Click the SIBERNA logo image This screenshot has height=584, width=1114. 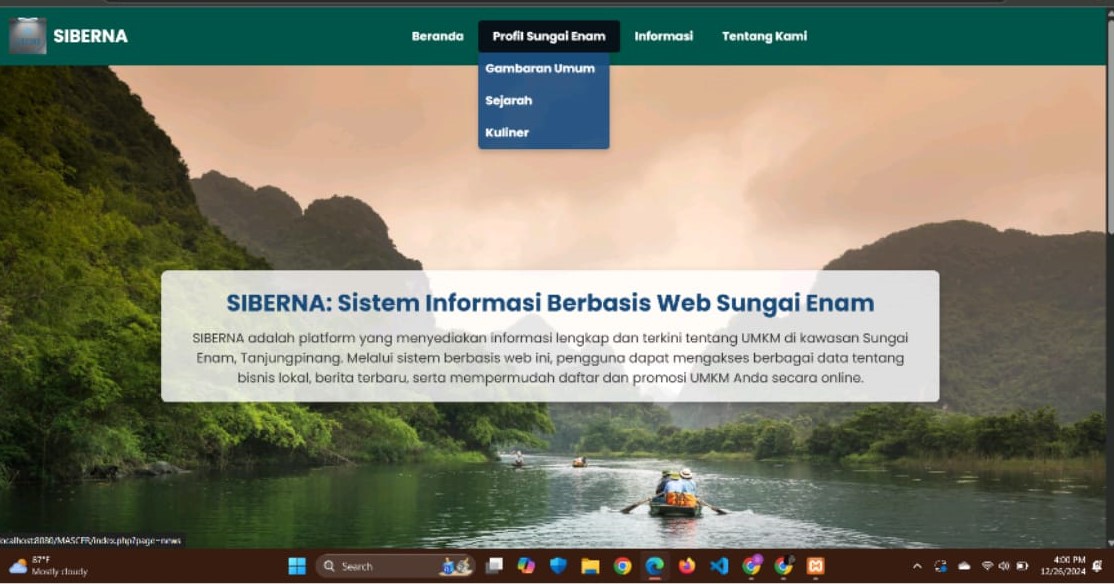[x=28, y=36]
